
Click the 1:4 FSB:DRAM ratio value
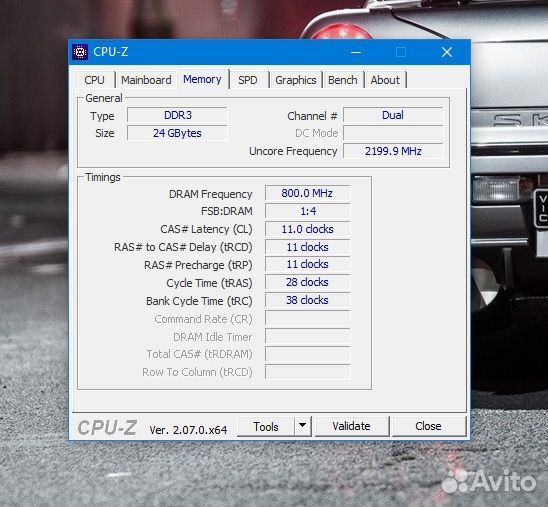click(308, 211)
